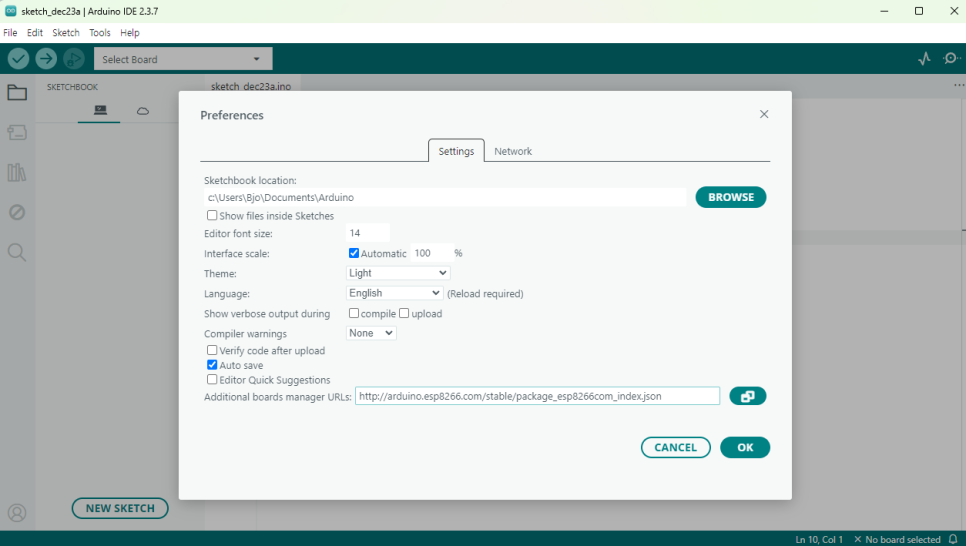The width and height of the screenshot is (966, 546).
Task: Close the Preferences dialog with X
Action: tap(764, 114)
